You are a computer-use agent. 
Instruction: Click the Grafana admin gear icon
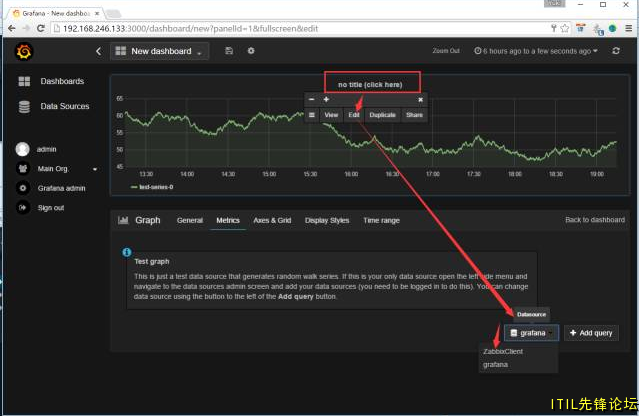pyautogui.click(x=23, y=188)
